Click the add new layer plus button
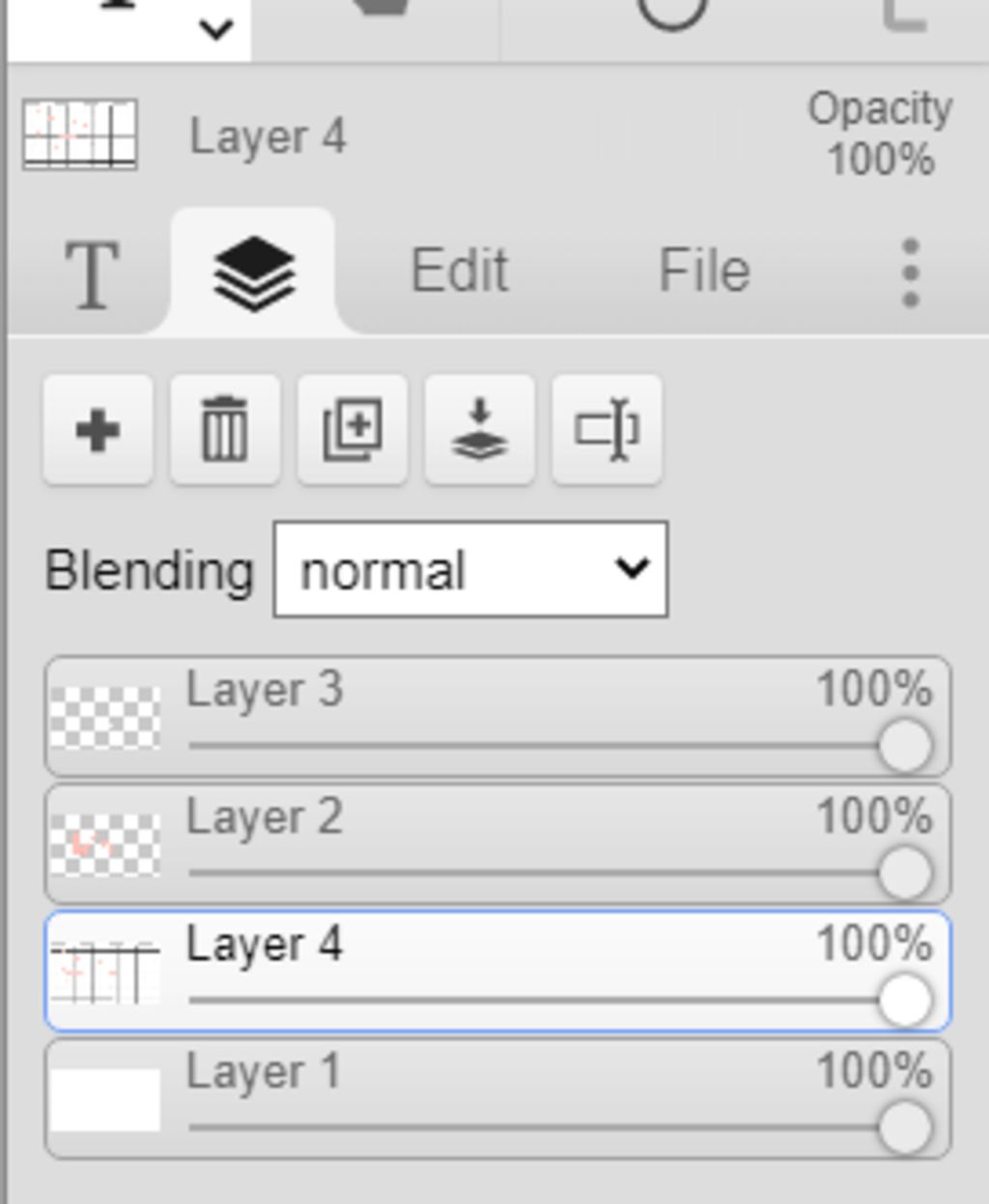 (98, 430)
